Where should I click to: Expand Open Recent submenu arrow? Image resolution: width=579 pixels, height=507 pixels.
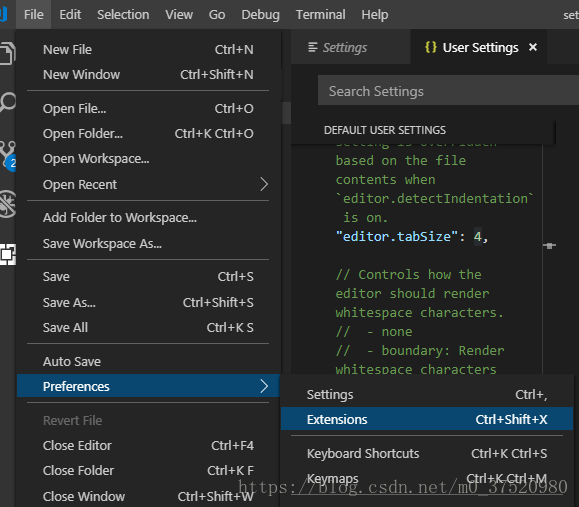pyautogui.click(x=264, y=184)
